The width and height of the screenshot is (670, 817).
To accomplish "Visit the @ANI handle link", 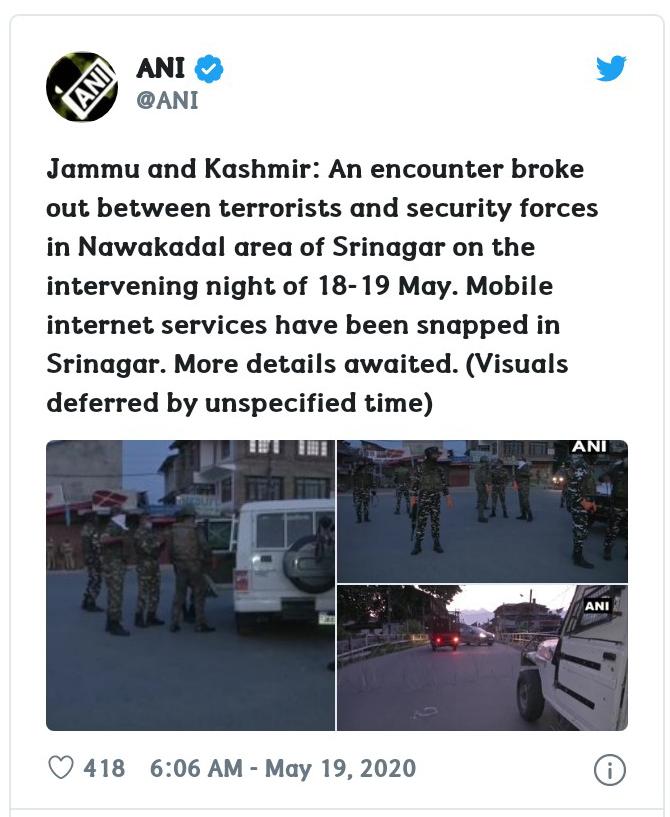I will (167, 100).
